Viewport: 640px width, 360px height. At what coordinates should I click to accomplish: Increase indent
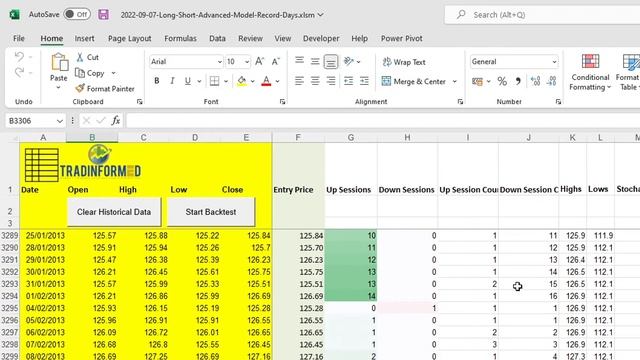(364, 81)
